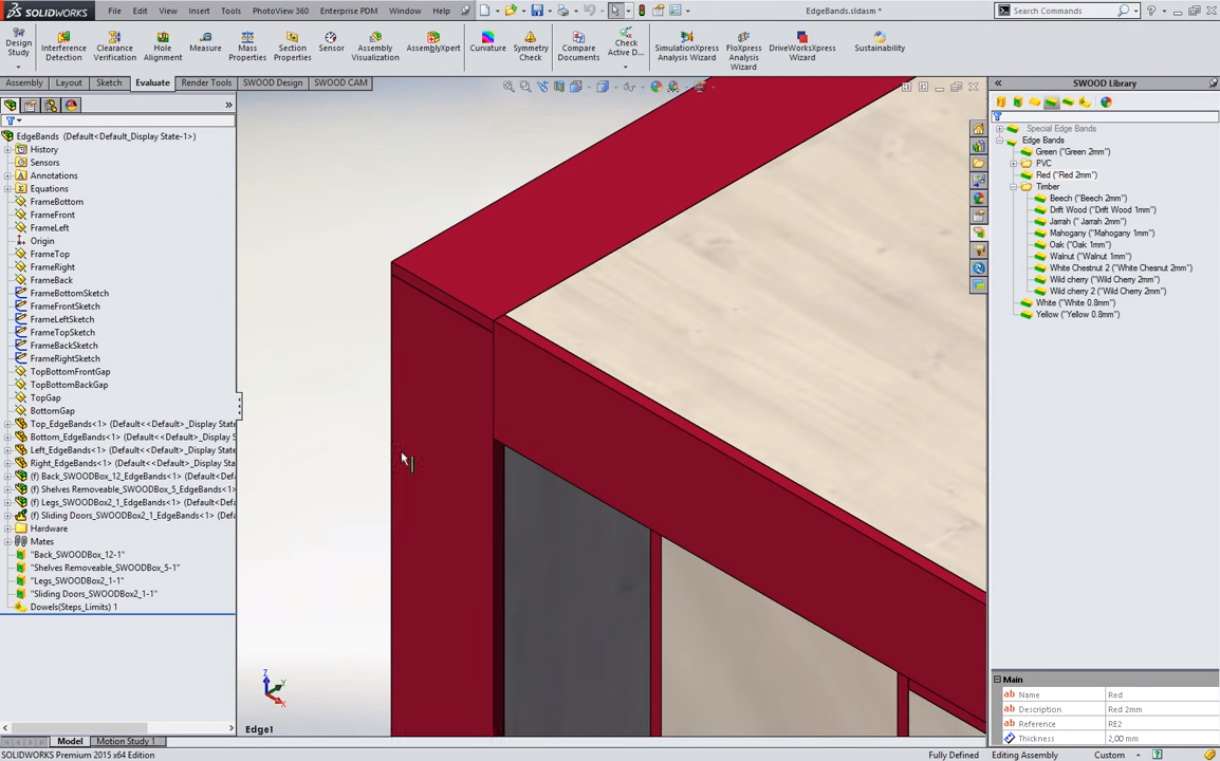This screenshot has height=761, width=1220.
Task: Click the Save icon in toolbar
Action: pyautogui.click(x=537, y=11)
